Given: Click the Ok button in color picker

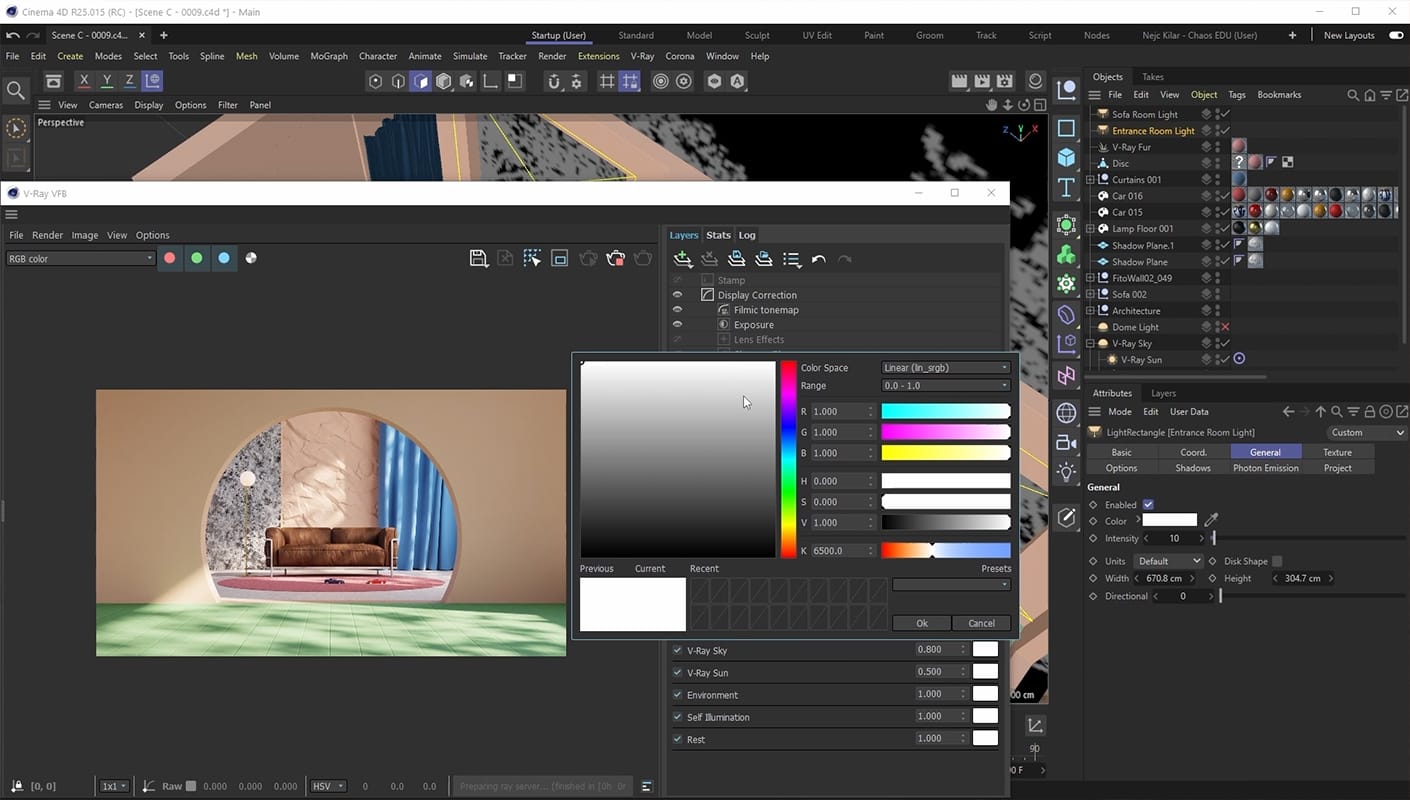Looking at the screenshot, I should click(x=922, y=623).
